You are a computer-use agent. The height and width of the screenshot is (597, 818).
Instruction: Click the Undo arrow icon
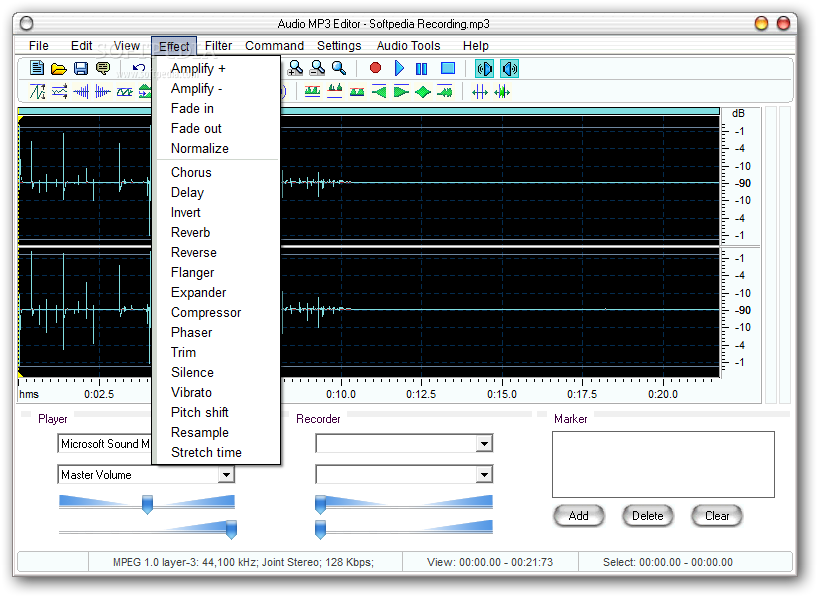point(139,68)
